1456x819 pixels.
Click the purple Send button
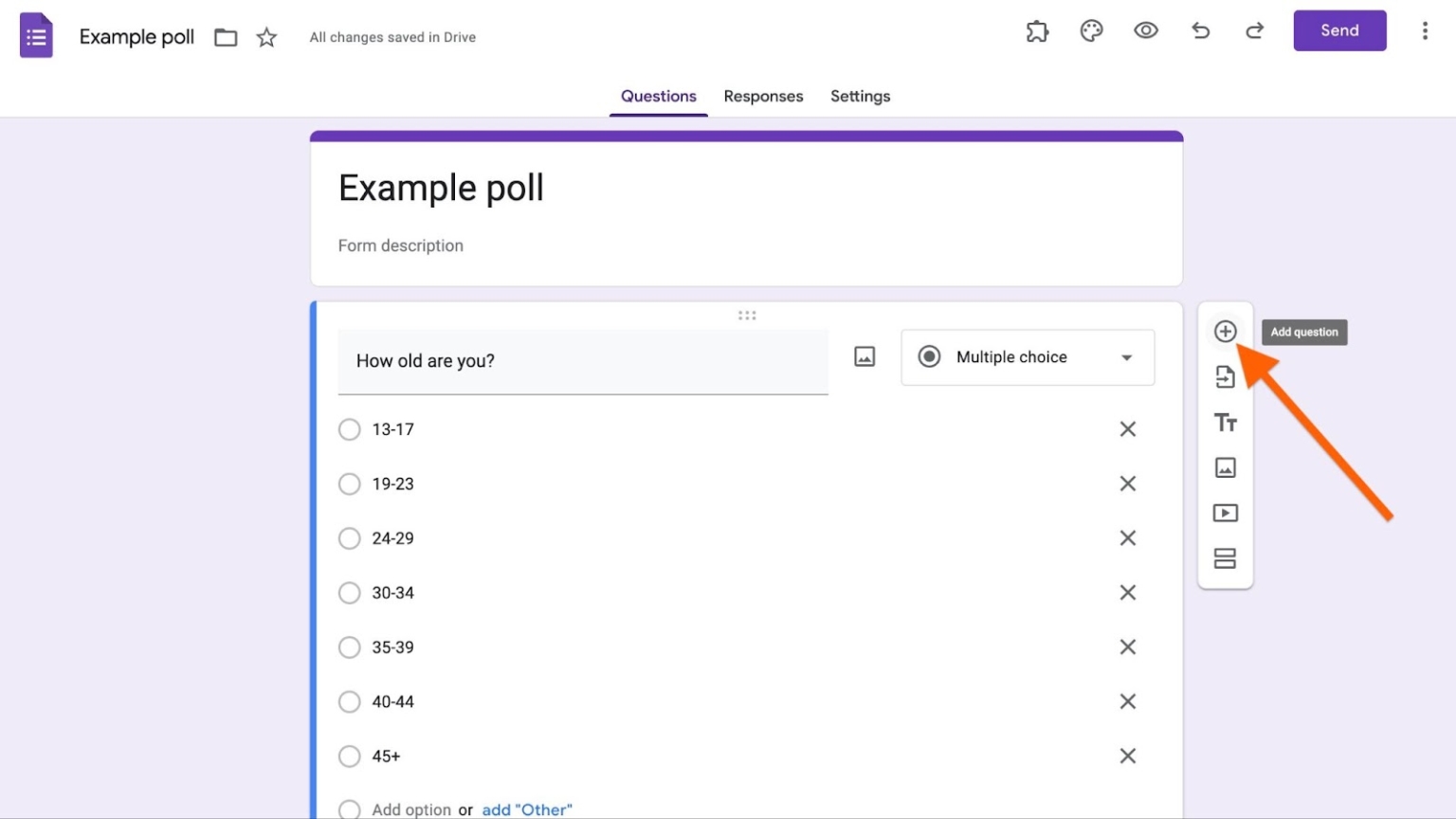tap(1339, 31)
